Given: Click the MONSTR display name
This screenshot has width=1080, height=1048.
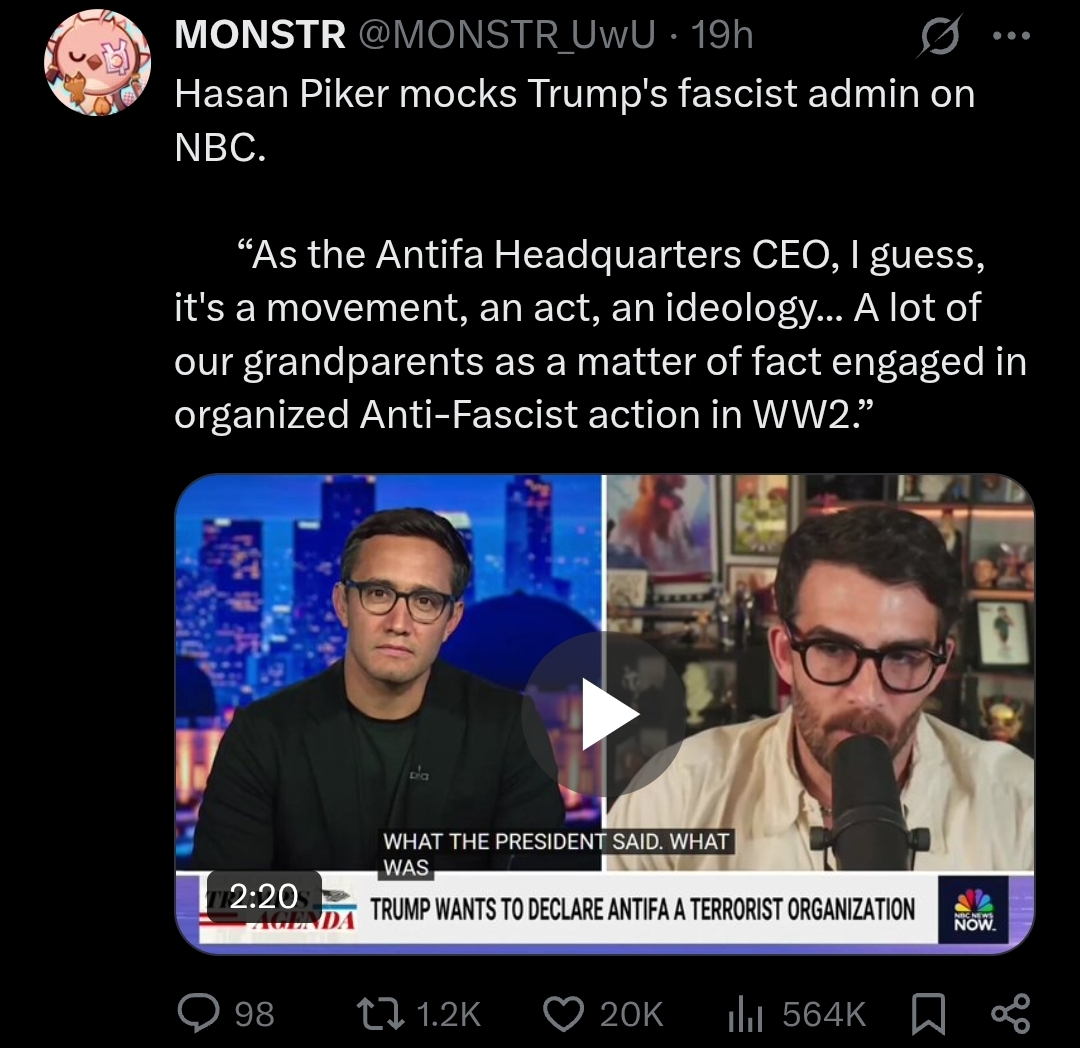Looking at the screenshot, I should click(260, 34).
